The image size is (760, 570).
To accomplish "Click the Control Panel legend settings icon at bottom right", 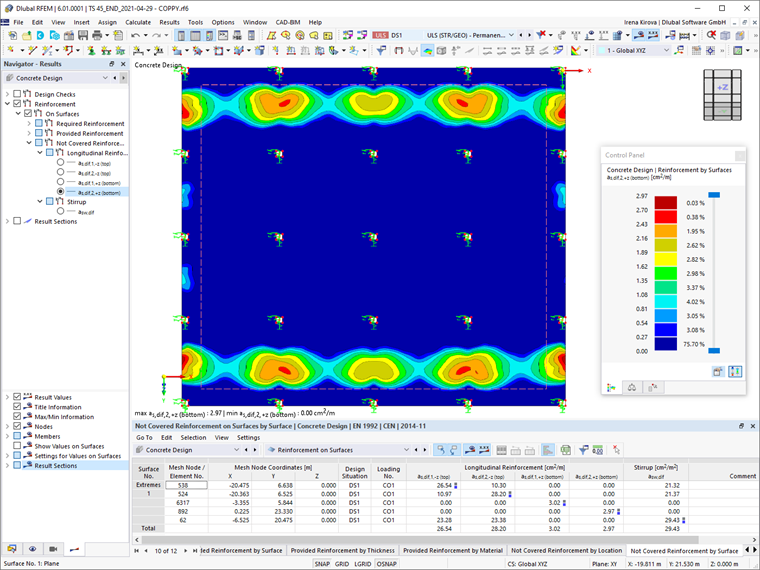I will (735, 372).
